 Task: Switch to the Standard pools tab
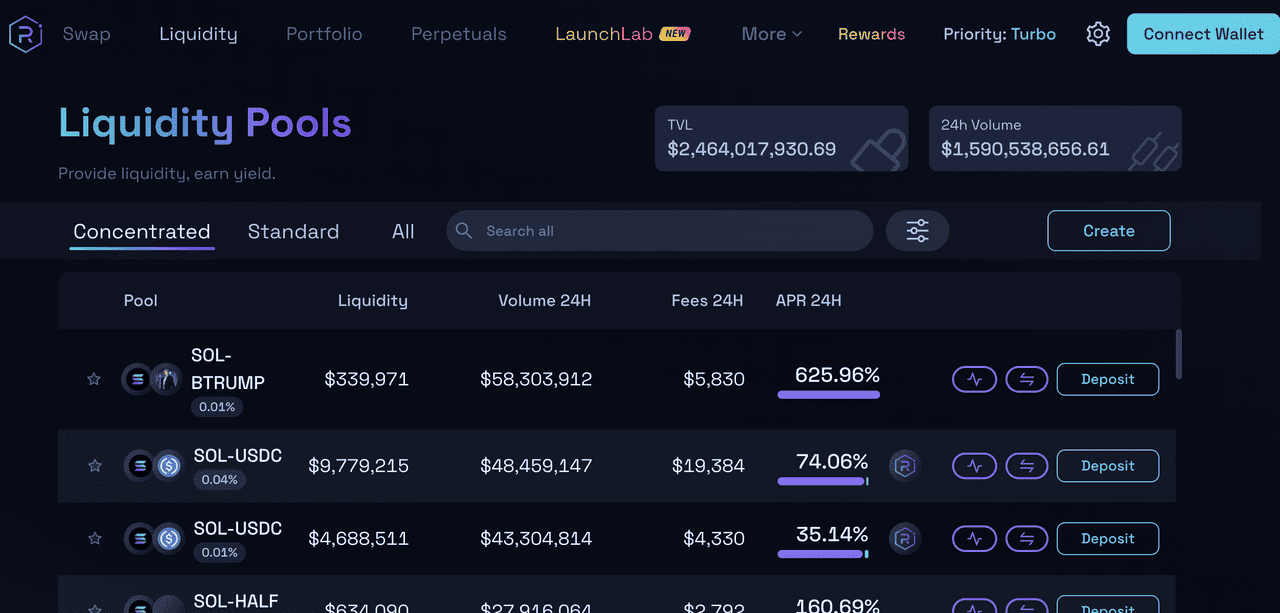(293, 232)
